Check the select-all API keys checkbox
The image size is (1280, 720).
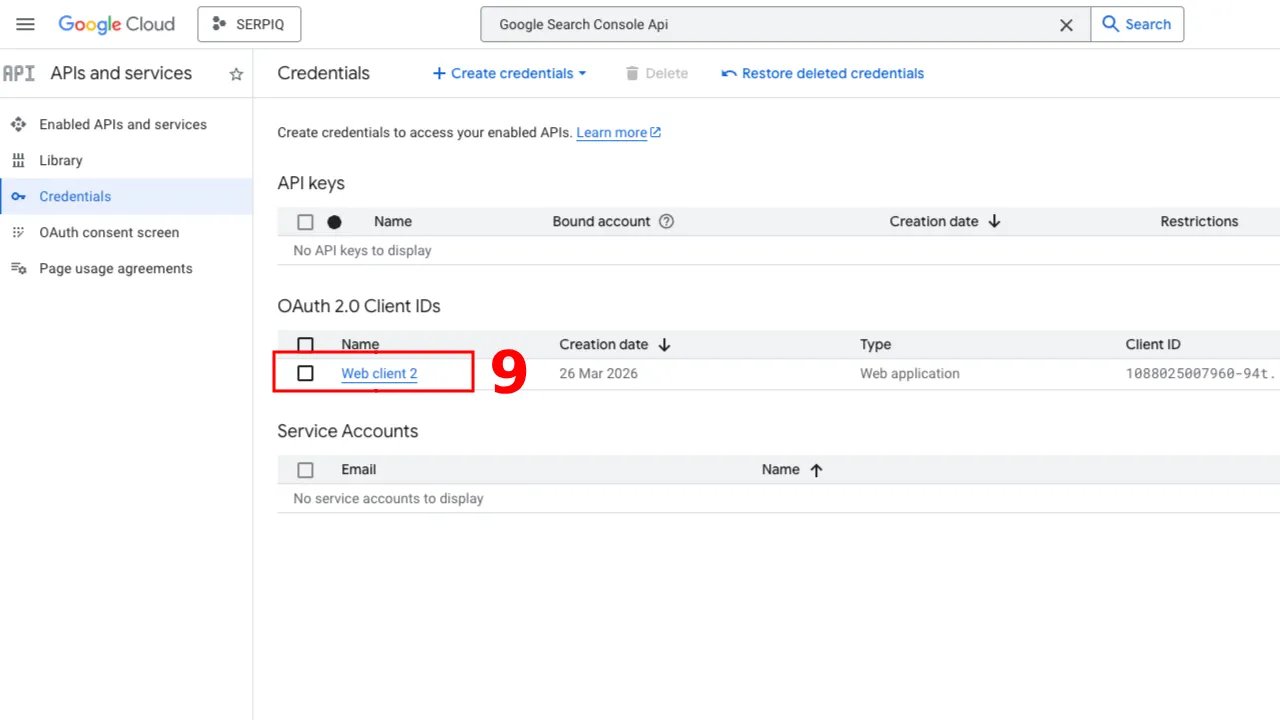306,222
